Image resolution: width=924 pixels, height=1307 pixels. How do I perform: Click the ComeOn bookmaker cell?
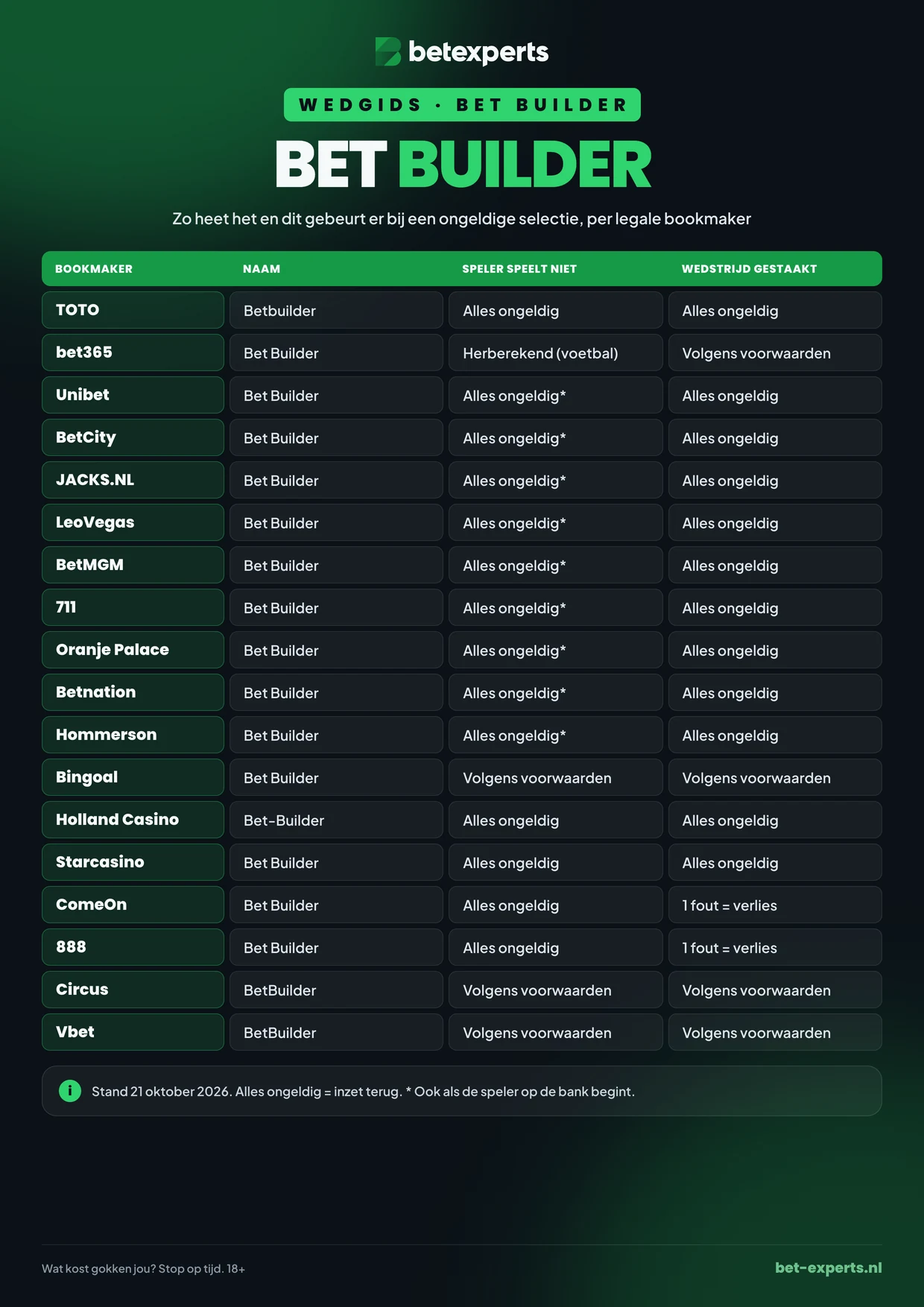[x=133, y=905]
